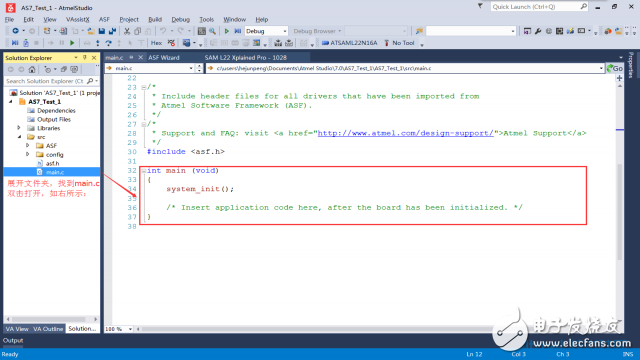Expand the ASF folder in tree
The width and height of the screenshot is (640, 360).
[28, 145]
